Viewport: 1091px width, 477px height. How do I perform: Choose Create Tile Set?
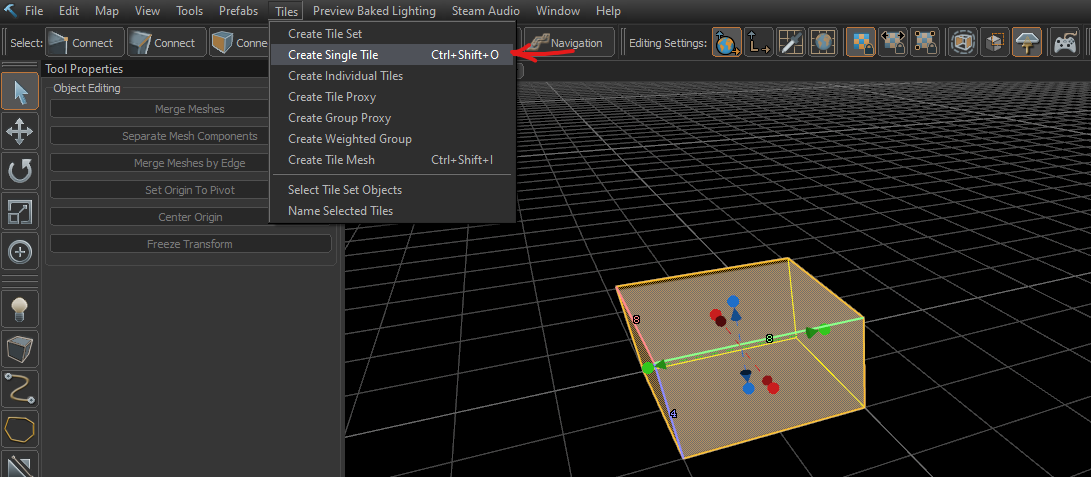click(x=392, y=33)
